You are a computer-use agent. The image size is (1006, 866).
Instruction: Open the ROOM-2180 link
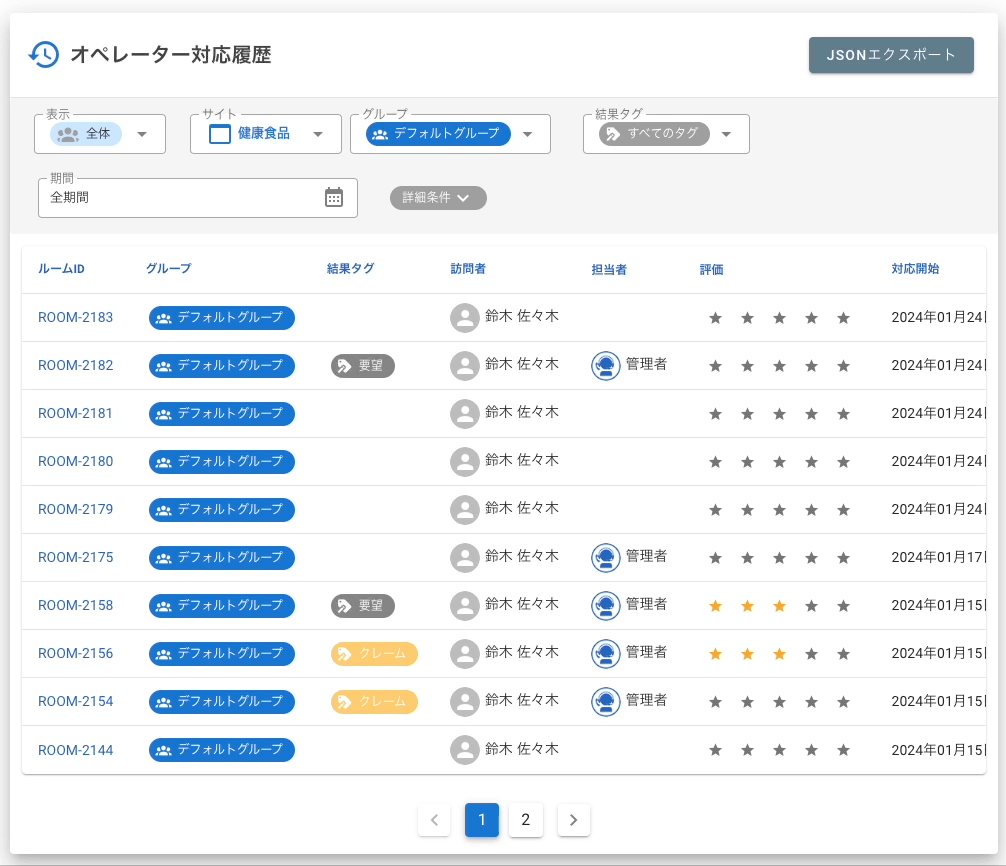tap(75, 462)
